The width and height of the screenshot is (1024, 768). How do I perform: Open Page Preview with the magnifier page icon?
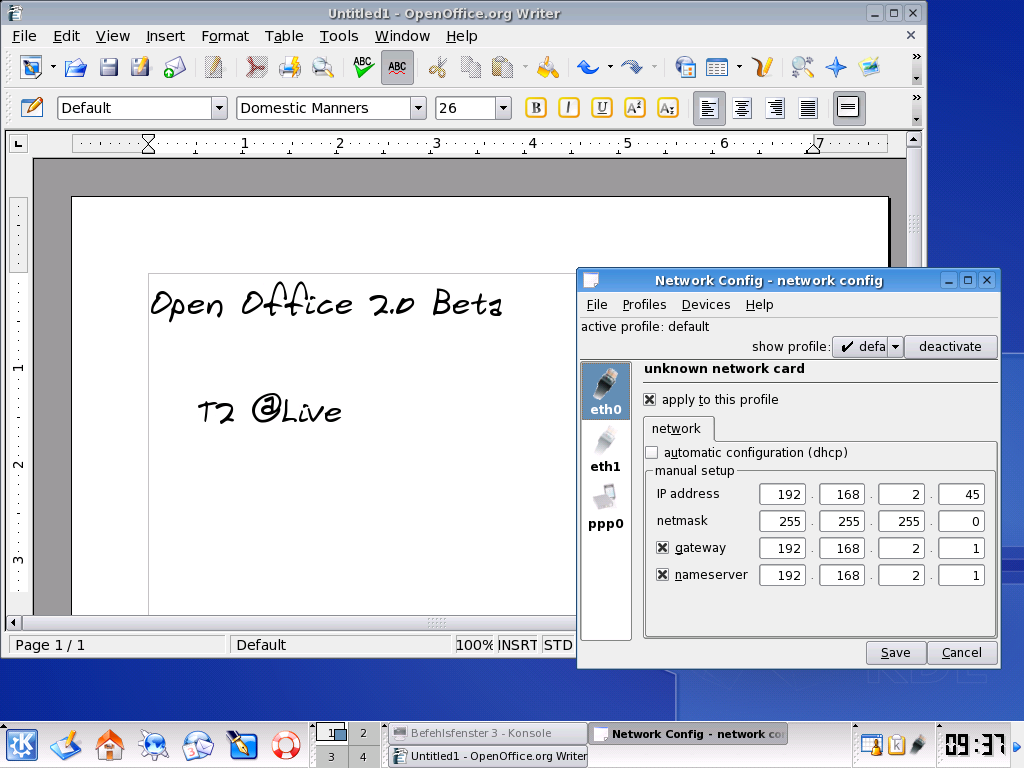point(323,67)
